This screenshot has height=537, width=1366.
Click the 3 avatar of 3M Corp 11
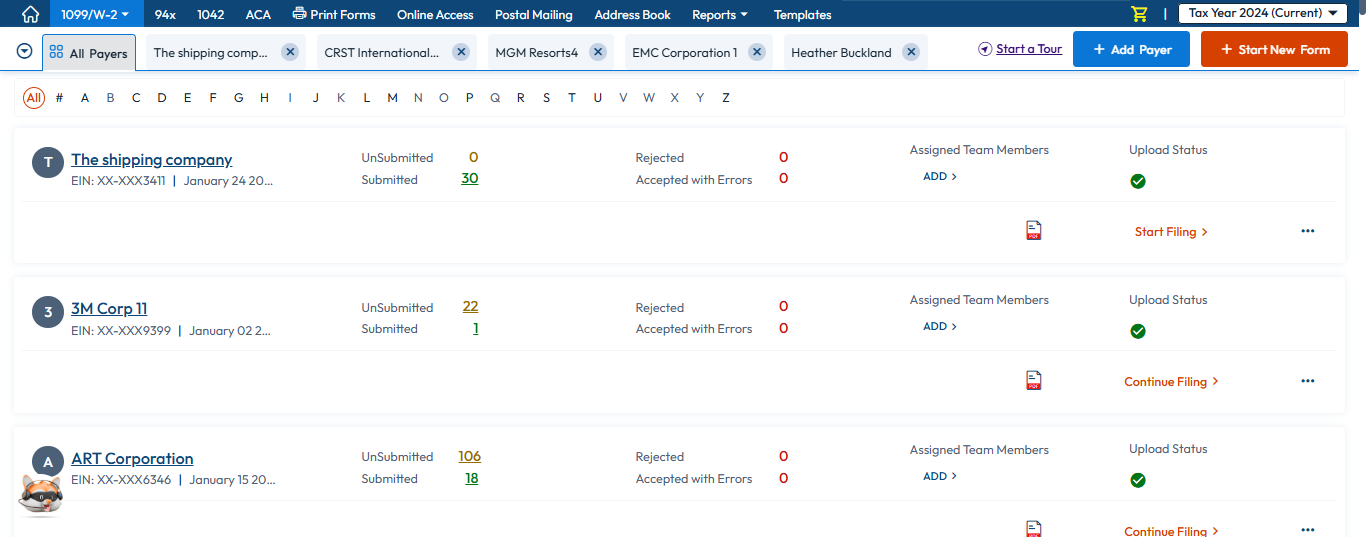(48, 313)
